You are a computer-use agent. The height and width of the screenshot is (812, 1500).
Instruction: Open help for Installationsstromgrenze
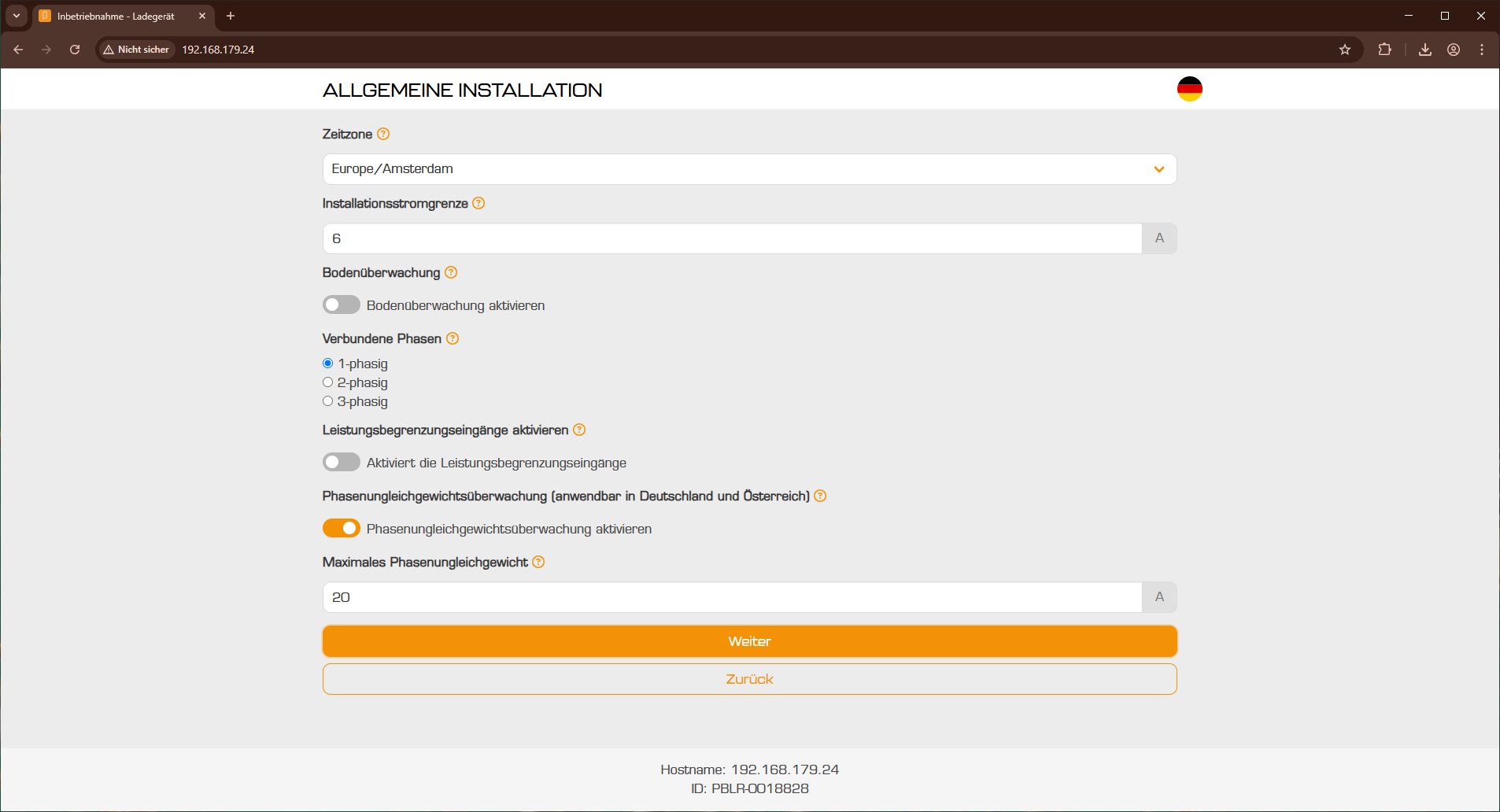[478, 203]
